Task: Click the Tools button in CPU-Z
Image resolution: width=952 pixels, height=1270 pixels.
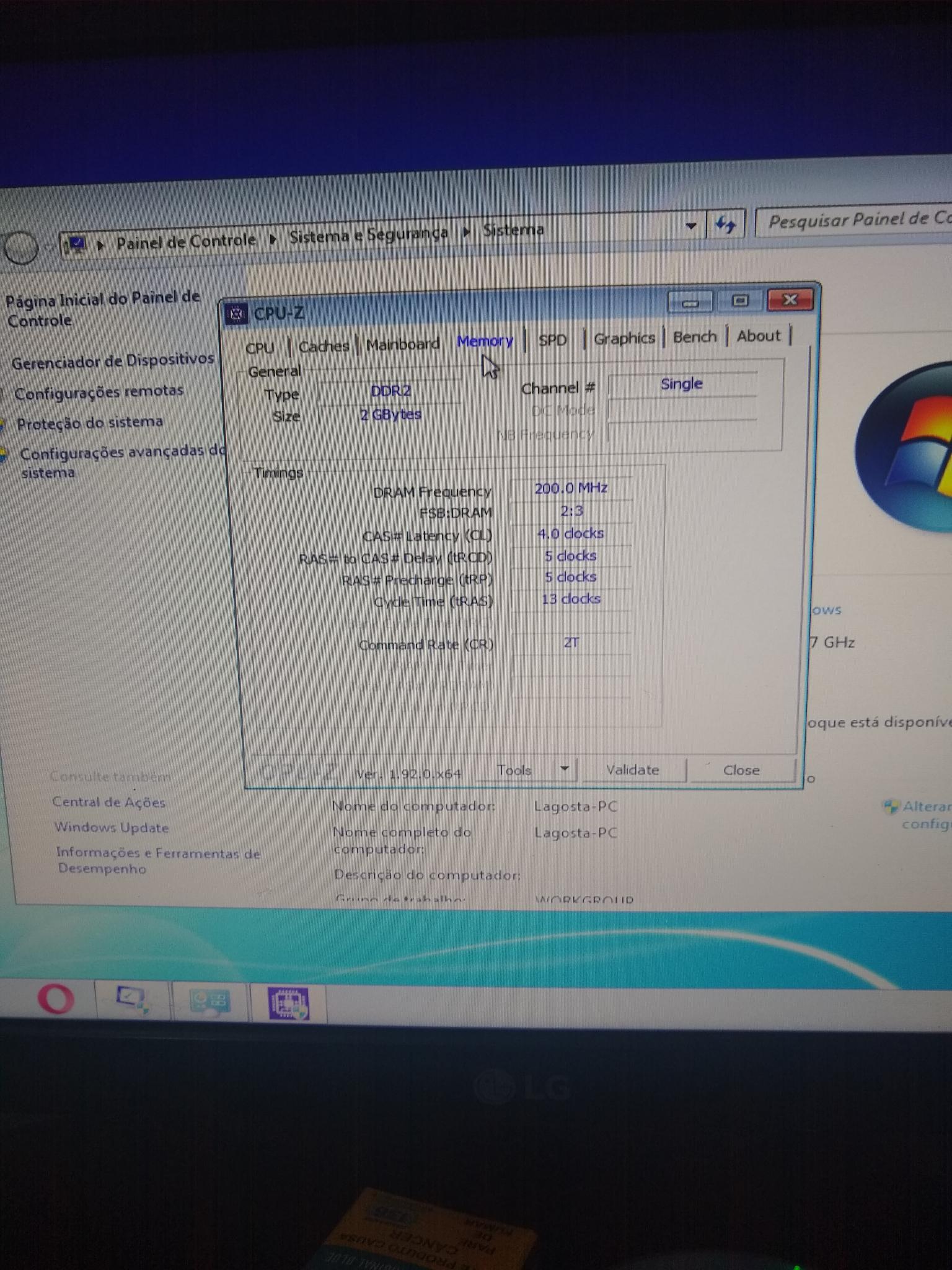Action: click(514, 771)
